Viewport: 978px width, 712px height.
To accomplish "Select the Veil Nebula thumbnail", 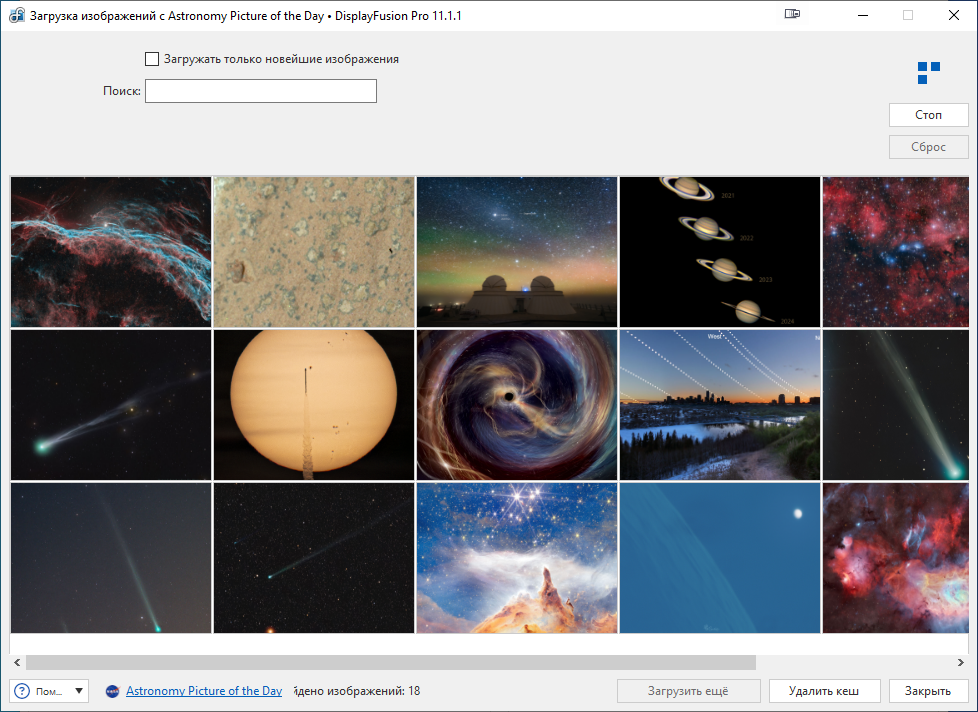I will tap(111, 252).
